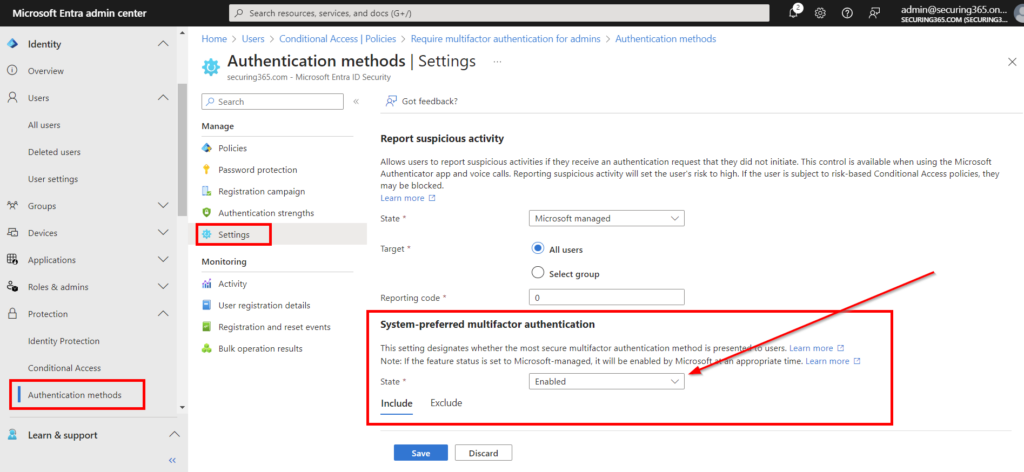Image resolution: width=1024 pixels, height=472 pixels.
Task: Click the Overview info icon
Action: tap(12, 71)
